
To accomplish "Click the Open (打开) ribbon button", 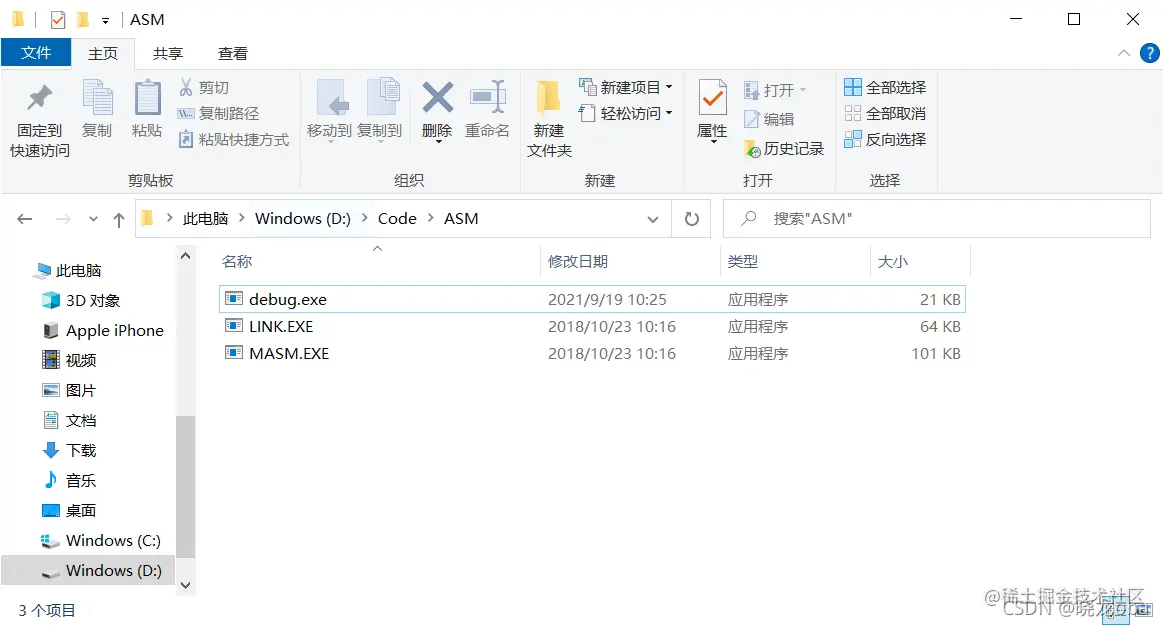I will click(x=774, y=90).
